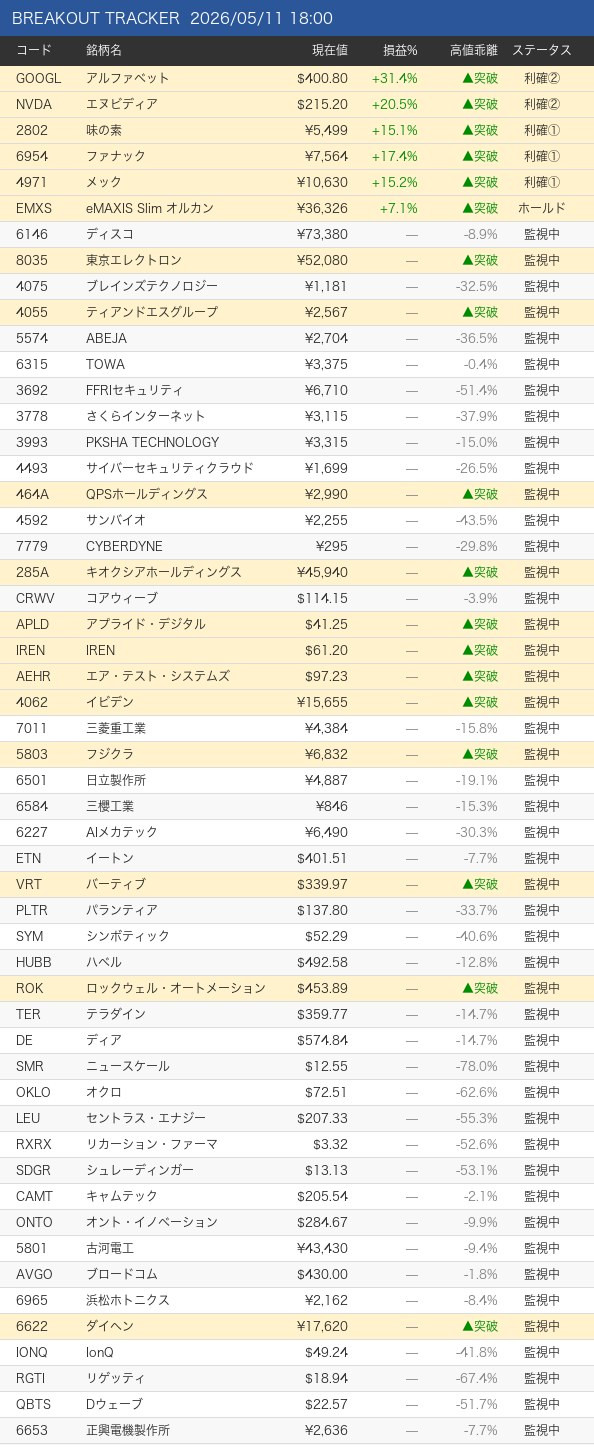This screenshot has height=1456, width=594.
Task: Select サイバーセキュリティクラウド name
Action: (170, 468)
